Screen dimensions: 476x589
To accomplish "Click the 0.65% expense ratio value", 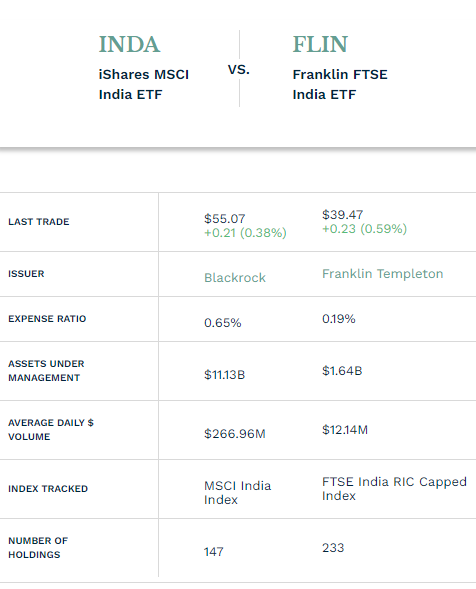I will pyautogui.click(x=222, y=323).
